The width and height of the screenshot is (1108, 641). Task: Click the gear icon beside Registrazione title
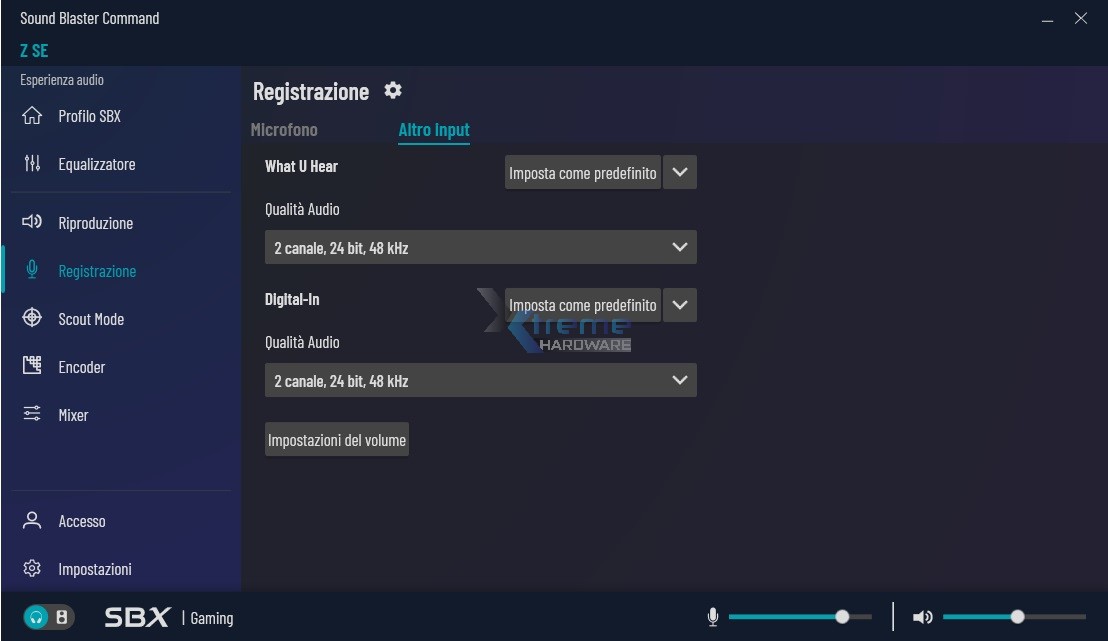393,91
